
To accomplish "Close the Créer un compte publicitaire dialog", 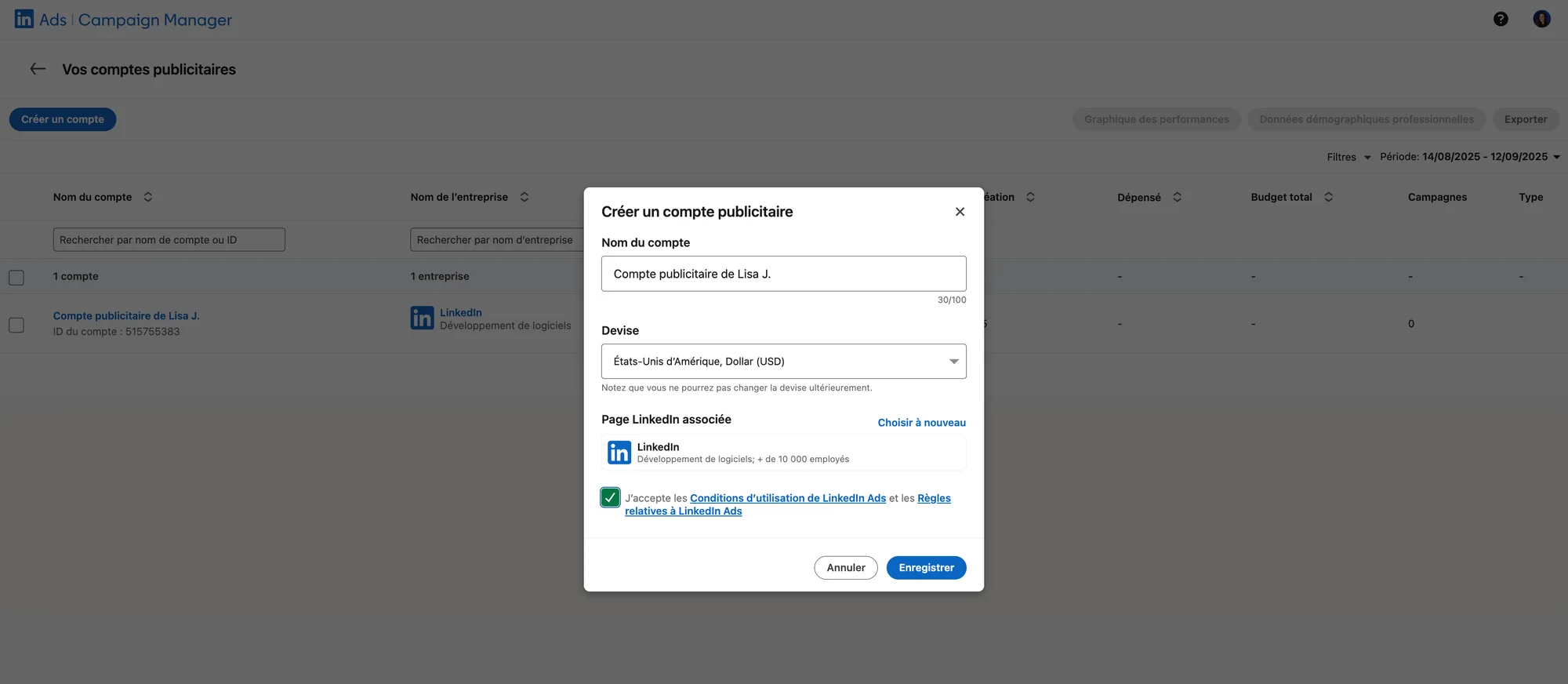I will pyautogui.click(x=960, y=212).
